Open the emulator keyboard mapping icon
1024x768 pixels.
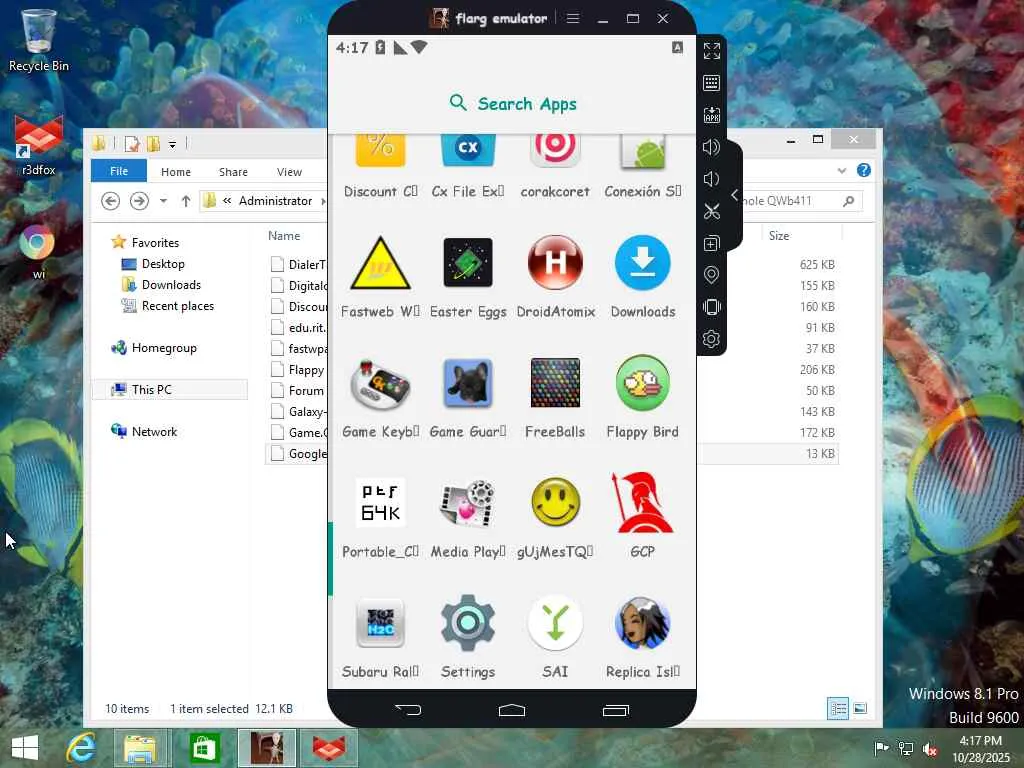click(x=712, y=83)
